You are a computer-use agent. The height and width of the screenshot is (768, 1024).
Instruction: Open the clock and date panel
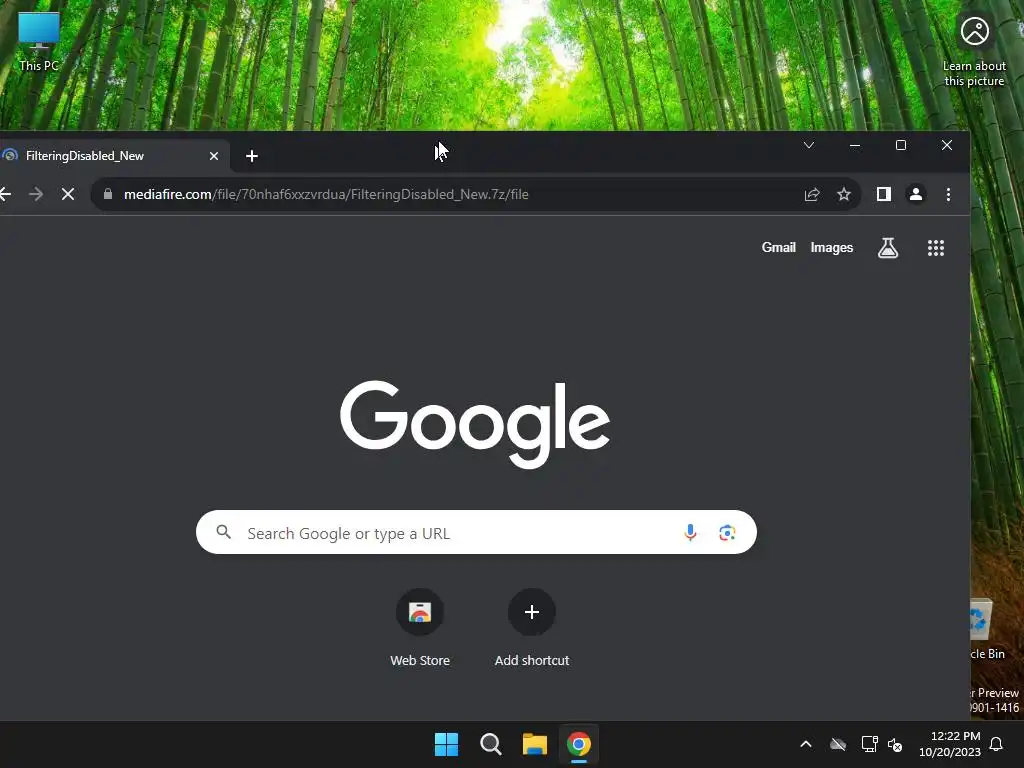click(950, 744)
